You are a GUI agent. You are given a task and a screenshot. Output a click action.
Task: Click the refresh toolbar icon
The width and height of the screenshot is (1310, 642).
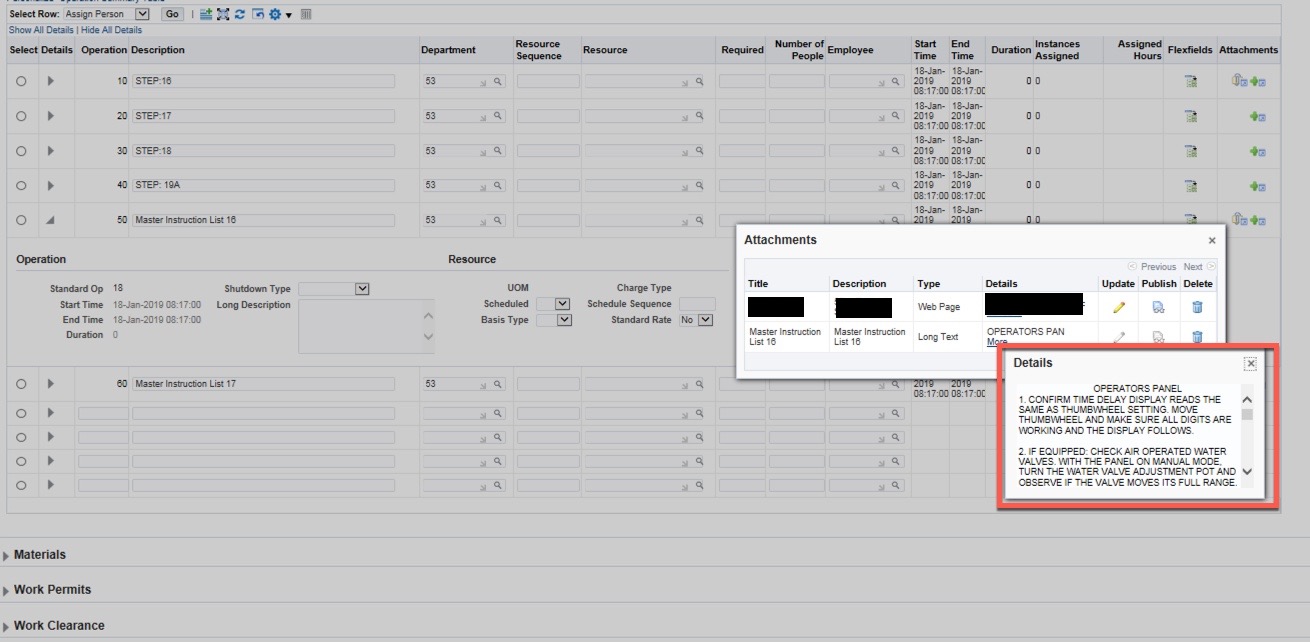tap(240, 14)
